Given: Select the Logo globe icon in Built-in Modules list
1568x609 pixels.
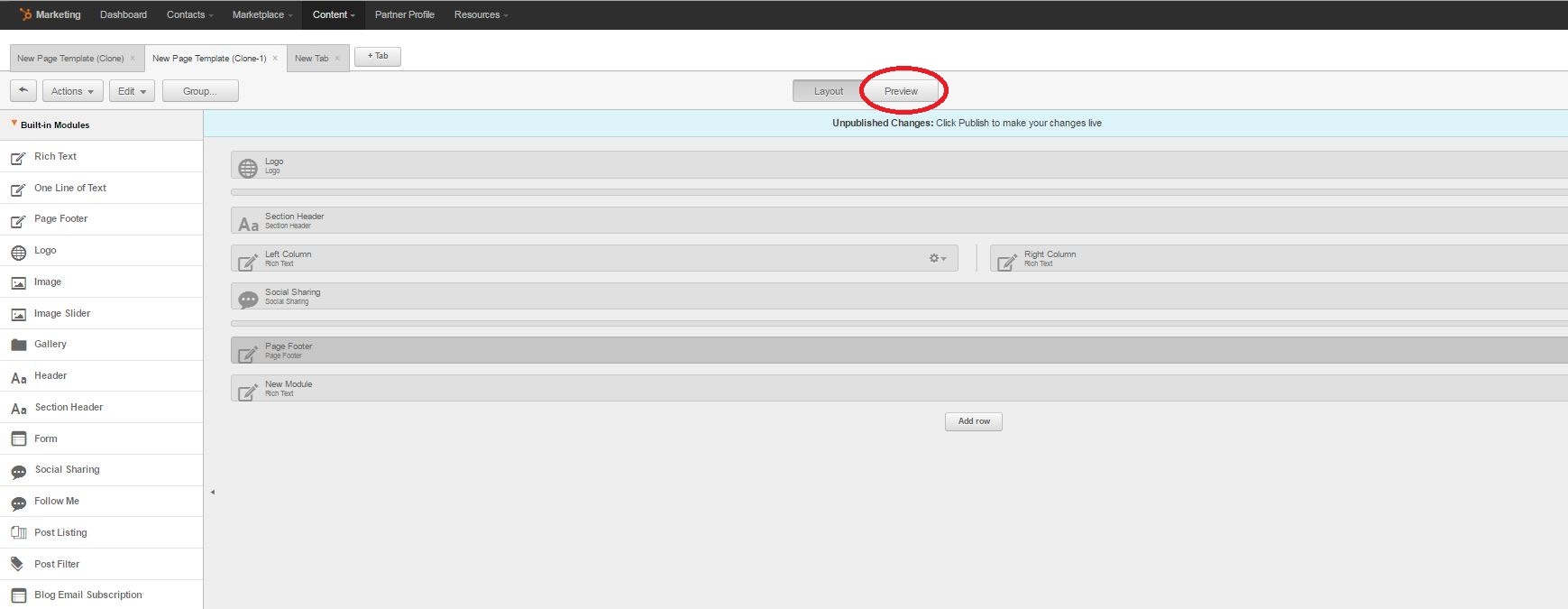Looking at the screenshot, I should pos(18,252).
